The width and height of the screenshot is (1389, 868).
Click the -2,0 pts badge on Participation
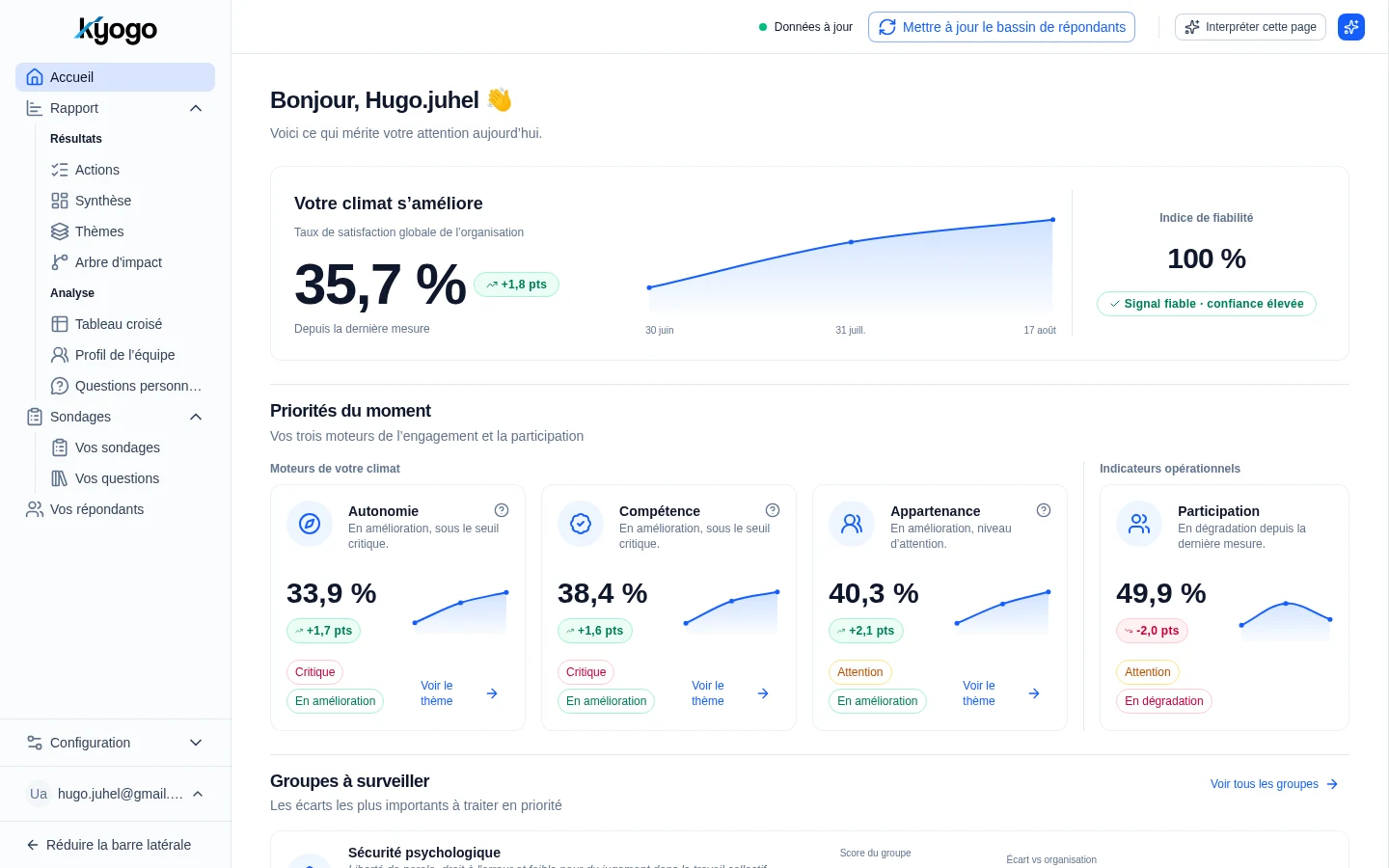(1152, 631)
